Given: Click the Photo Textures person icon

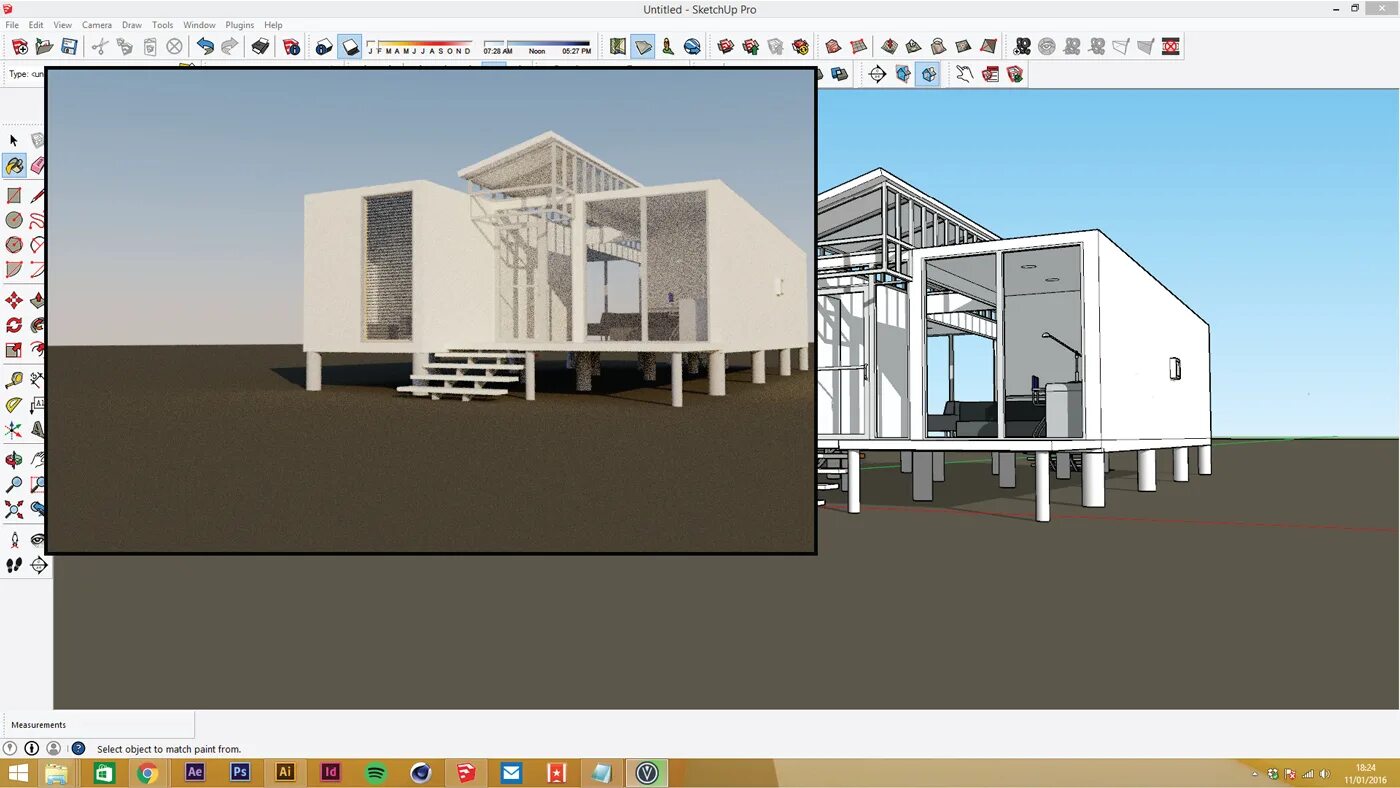Looking at the screenshot, I should click(667, 46).
